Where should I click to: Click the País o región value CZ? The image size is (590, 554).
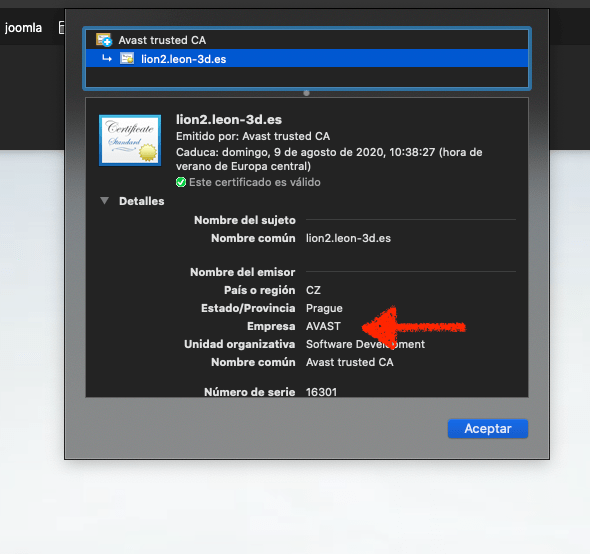click(x=313, y=290)
